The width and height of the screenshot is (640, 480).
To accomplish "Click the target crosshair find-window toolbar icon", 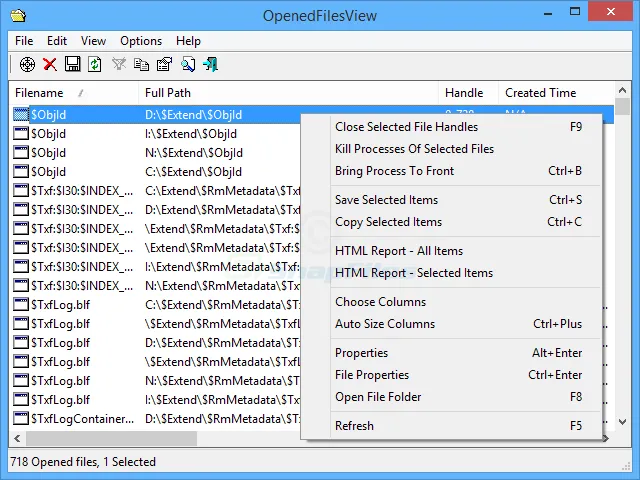I will click(x=27, y=64).
